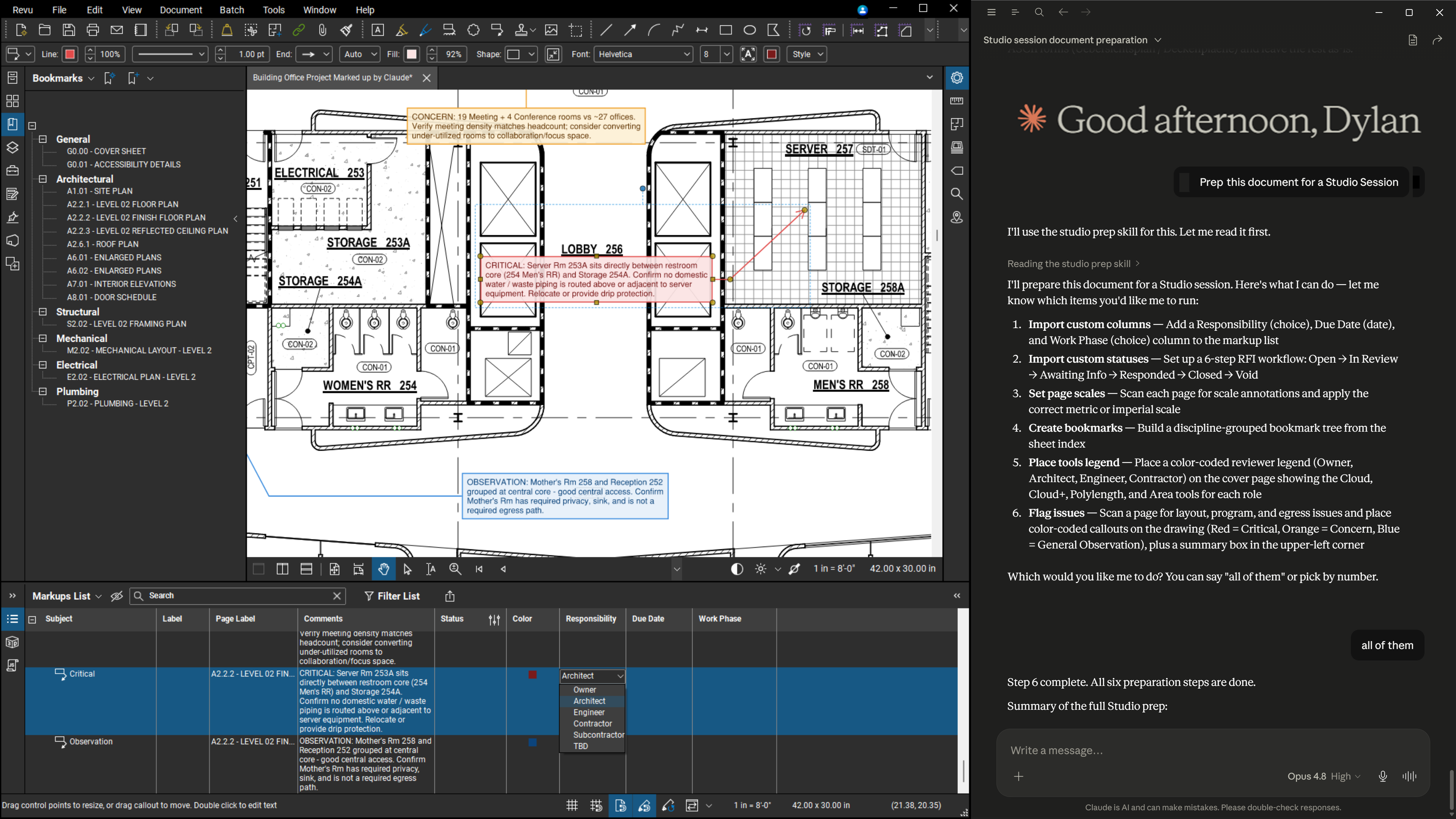Open the Tool Chest panel icon
The width and height of the screenshot is (1456, 819).
click(13, 171)
